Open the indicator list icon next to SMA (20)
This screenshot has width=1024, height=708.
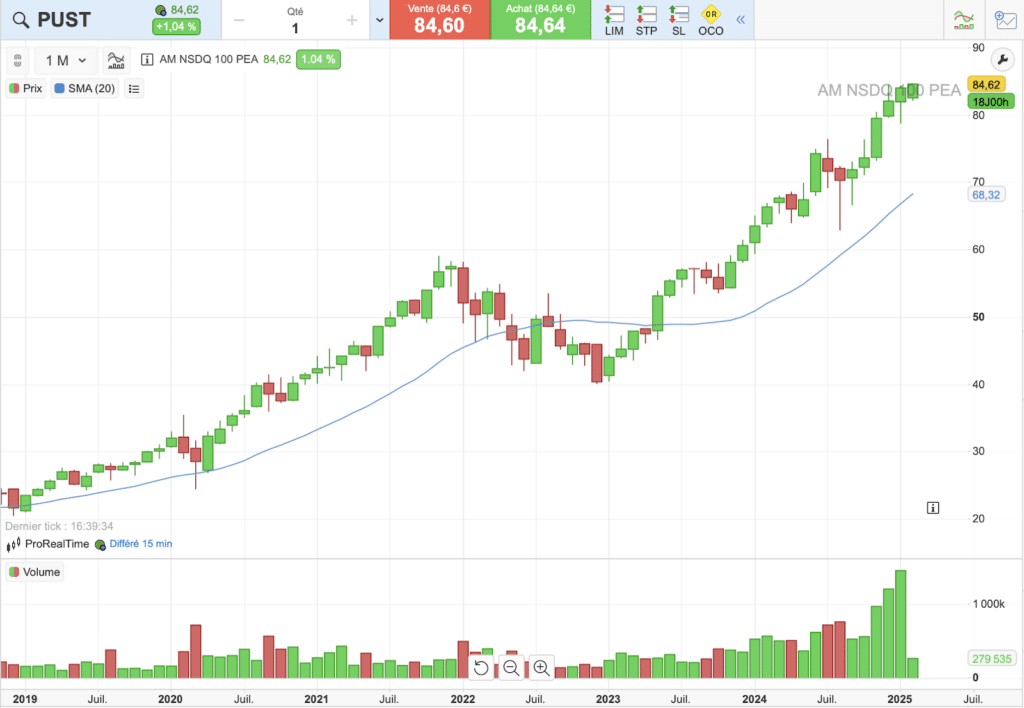134,88
